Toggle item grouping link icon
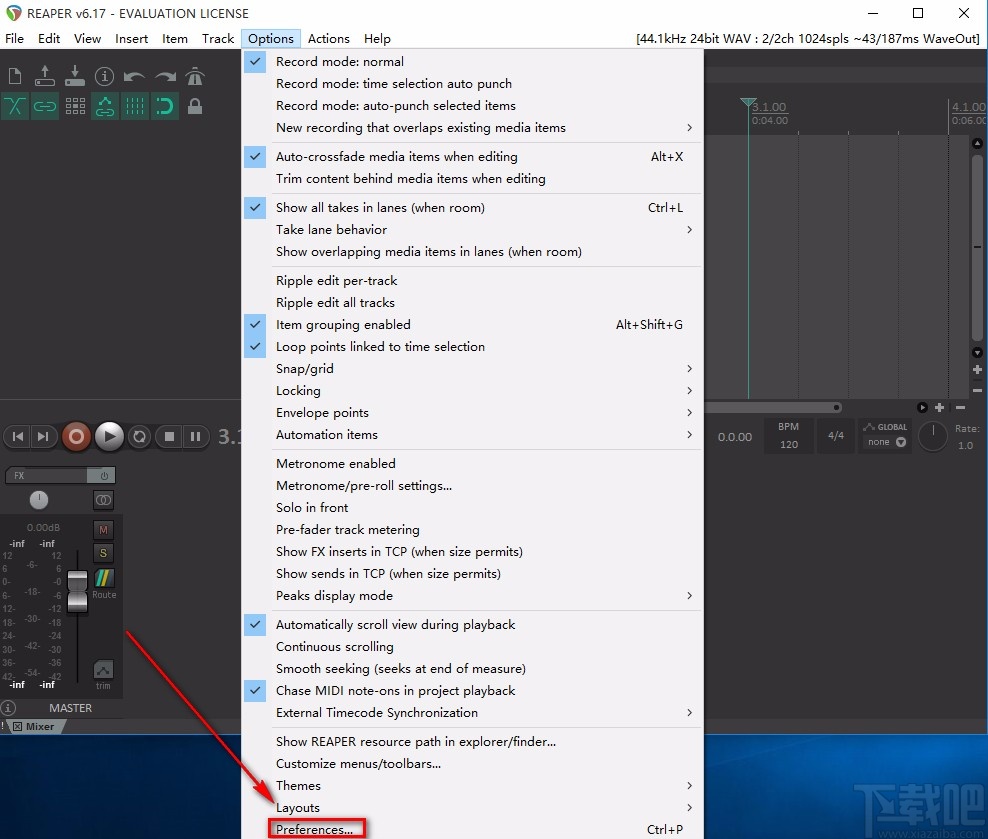Screen dimensions: 988x839 pyautogui.click(x=44, y=105)
